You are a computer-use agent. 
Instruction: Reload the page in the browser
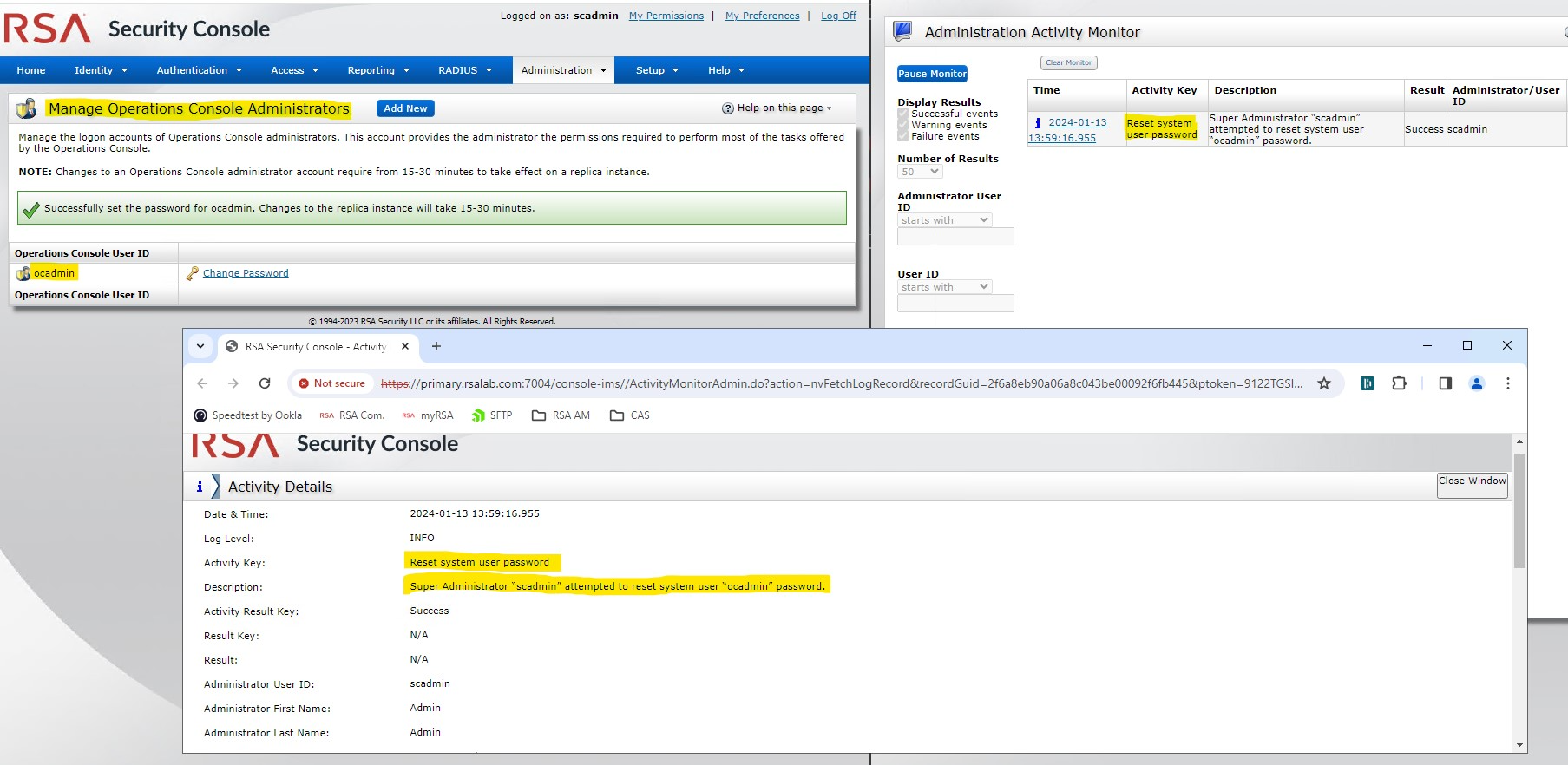click(265, 383)
